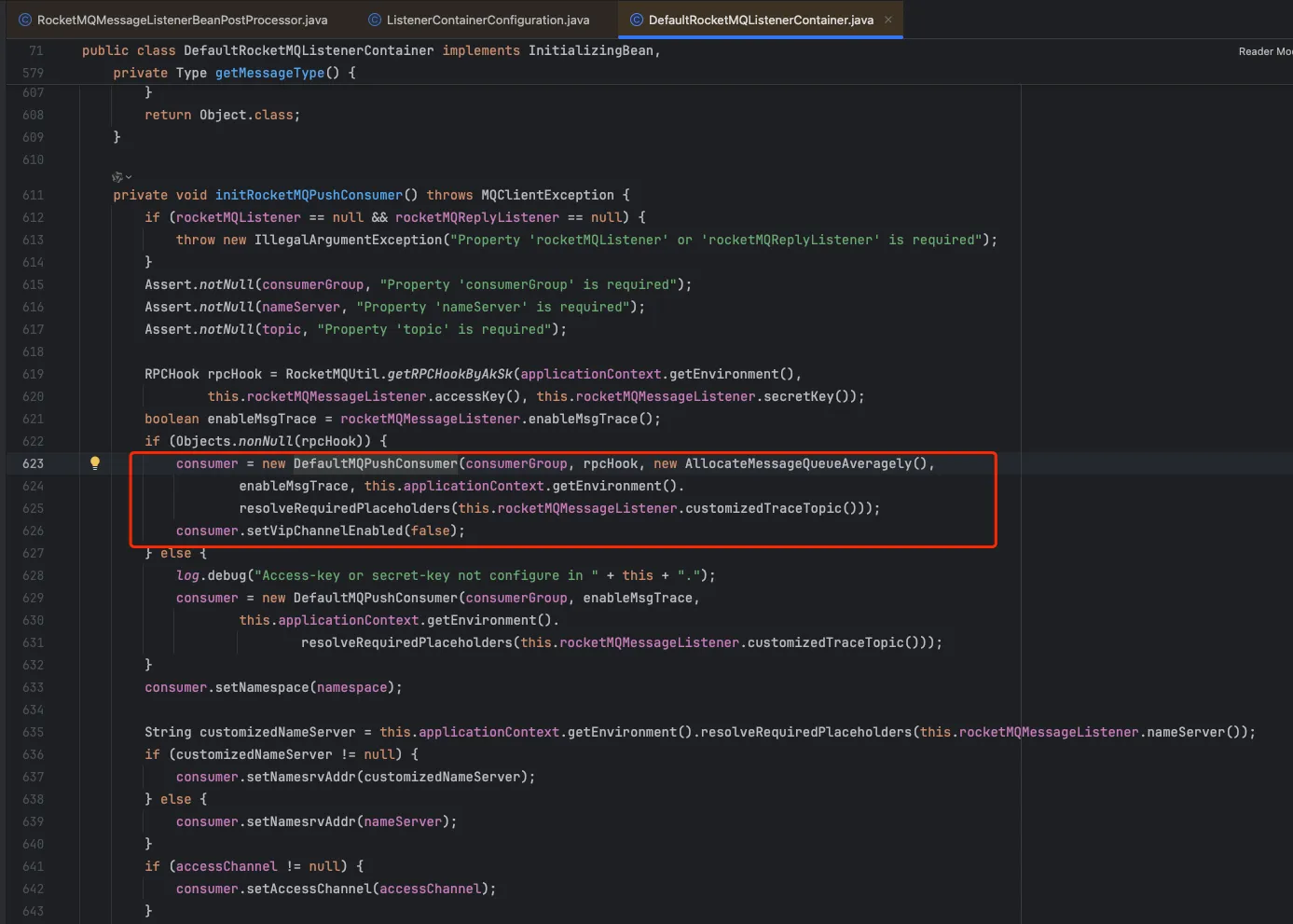Viewport: 1293px width, 924px height.
Task: Click line number 623 in the gutter
Action: click(34, 463)
